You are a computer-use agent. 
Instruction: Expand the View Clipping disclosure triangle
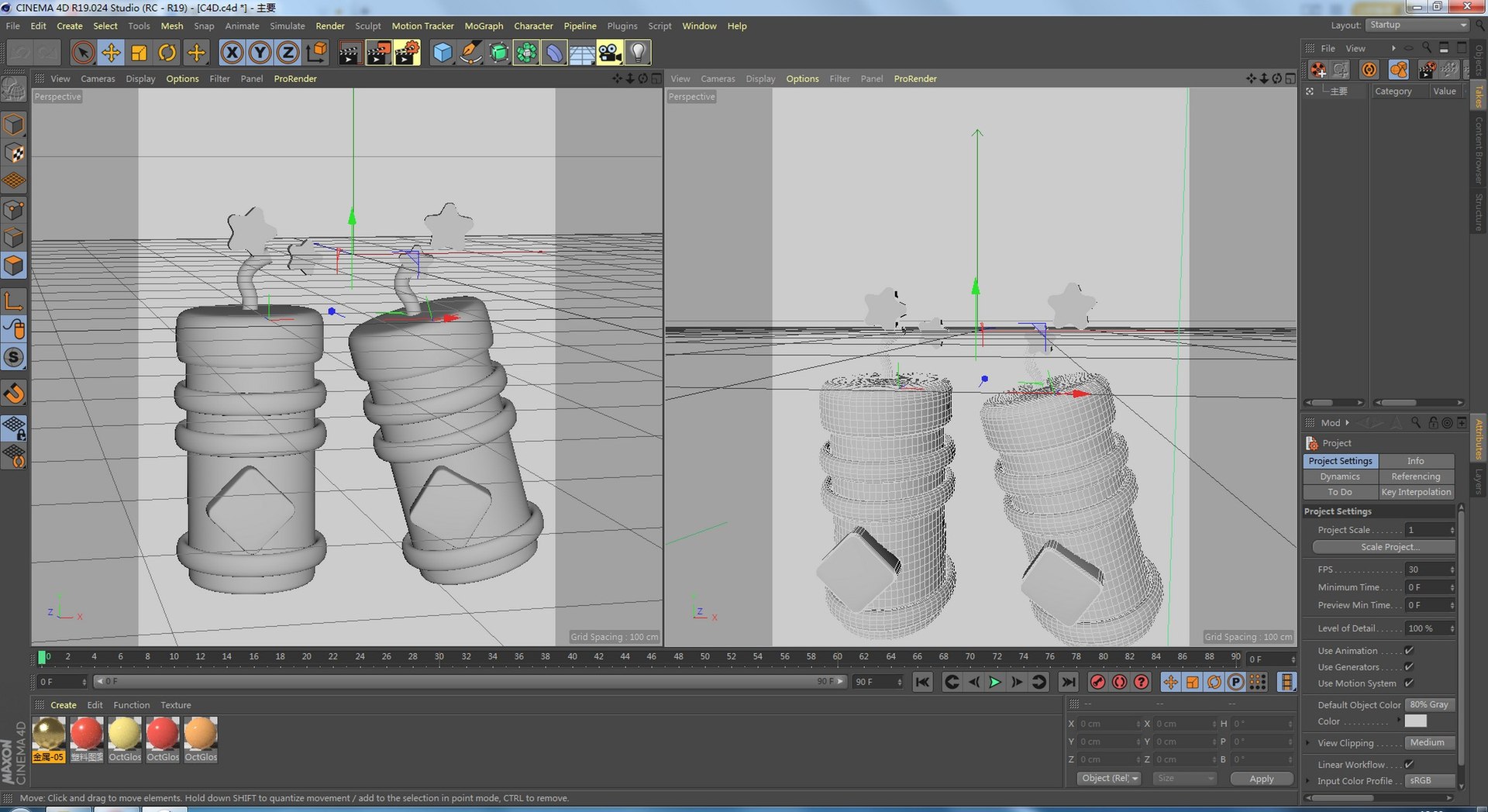1308,743
